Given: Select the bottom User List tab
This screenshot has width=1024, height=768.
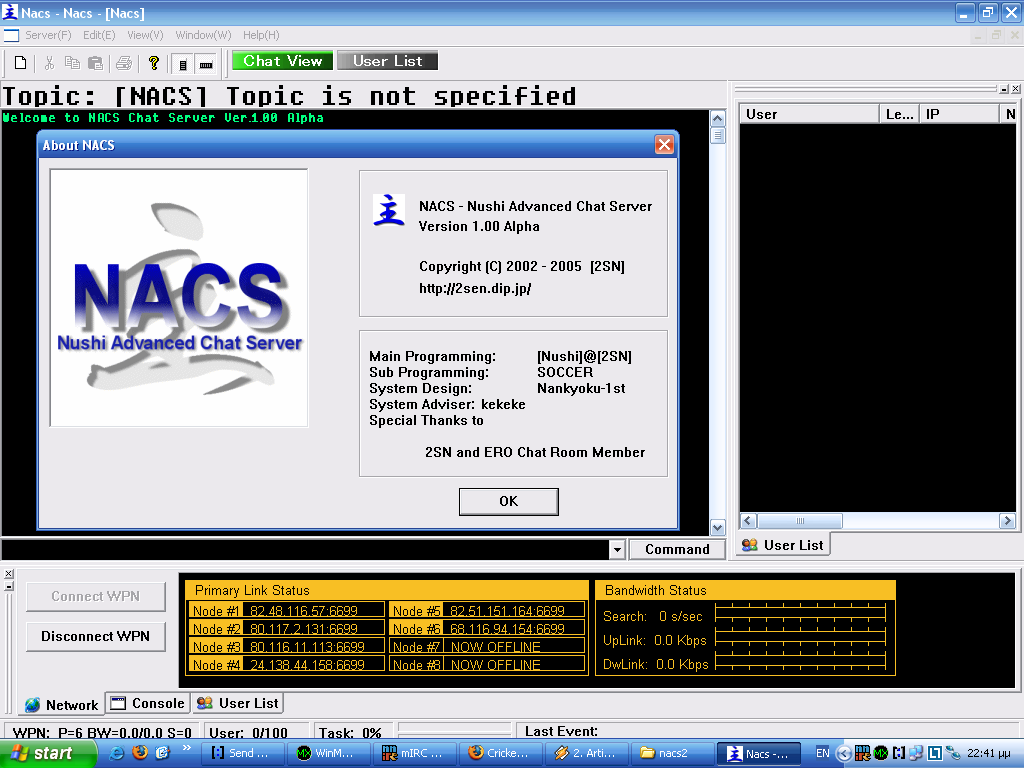Looking at the screenshot, I should (238, 703).
